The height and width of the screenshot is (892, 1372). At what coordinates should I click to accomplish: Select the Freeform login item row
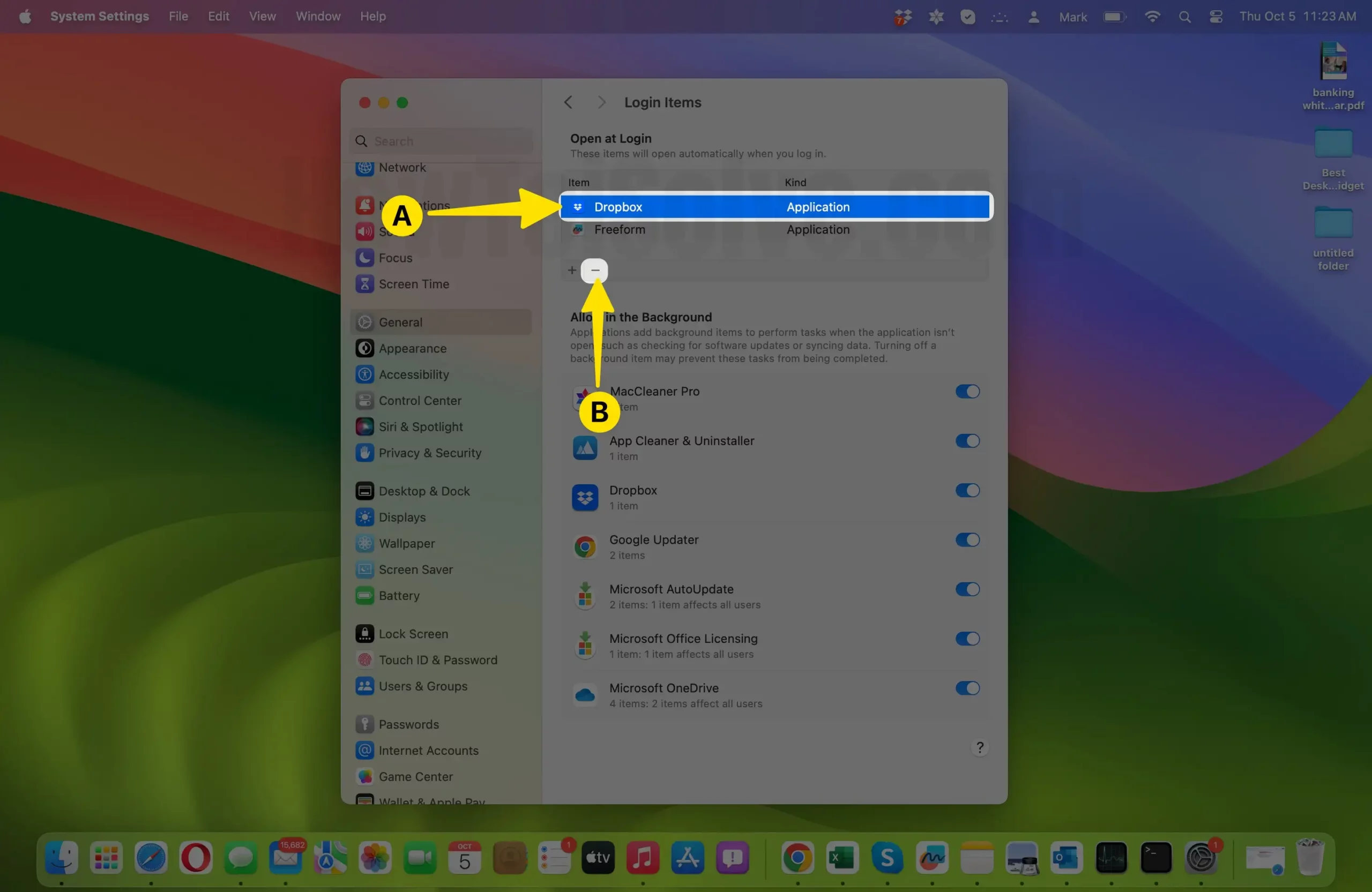(776, 230)
